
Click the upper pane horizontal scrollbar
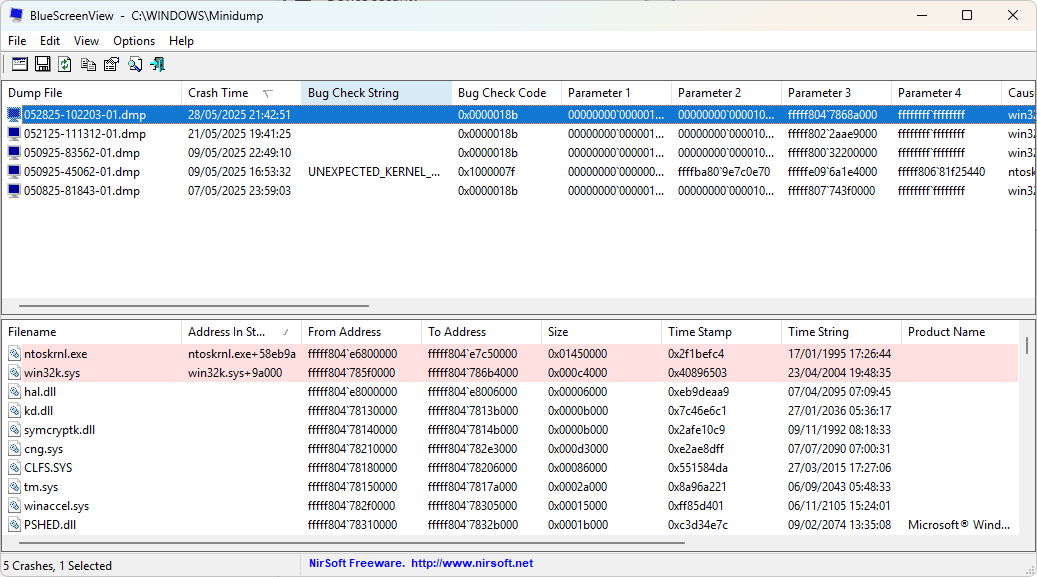click(x=194, y=306)
